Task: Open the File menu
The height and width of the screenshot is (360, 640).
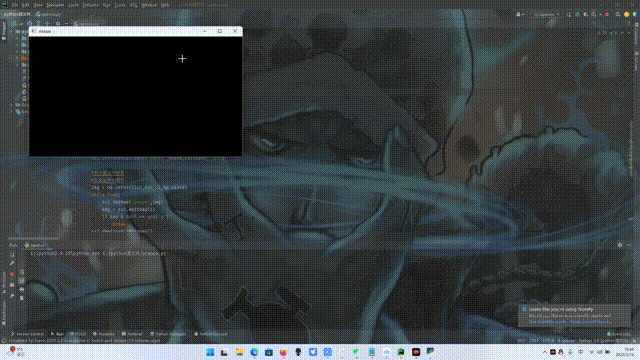Action: (x=15, y=5)
